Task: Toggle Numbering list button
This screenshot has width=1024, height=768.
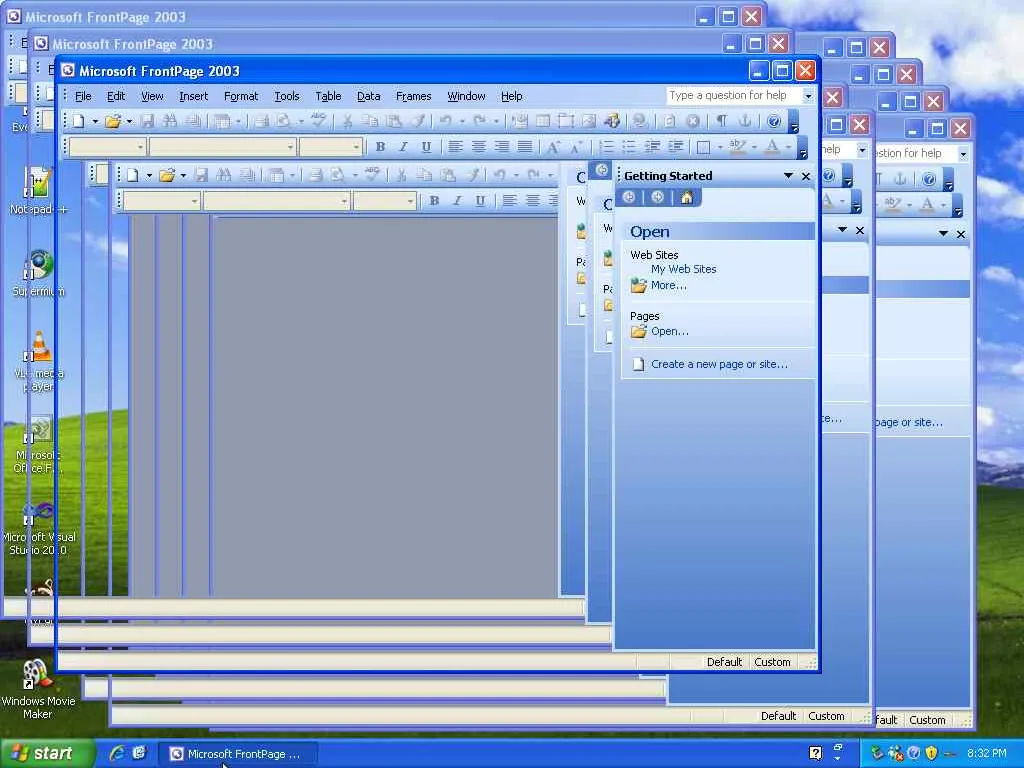Action: point(606,147)
